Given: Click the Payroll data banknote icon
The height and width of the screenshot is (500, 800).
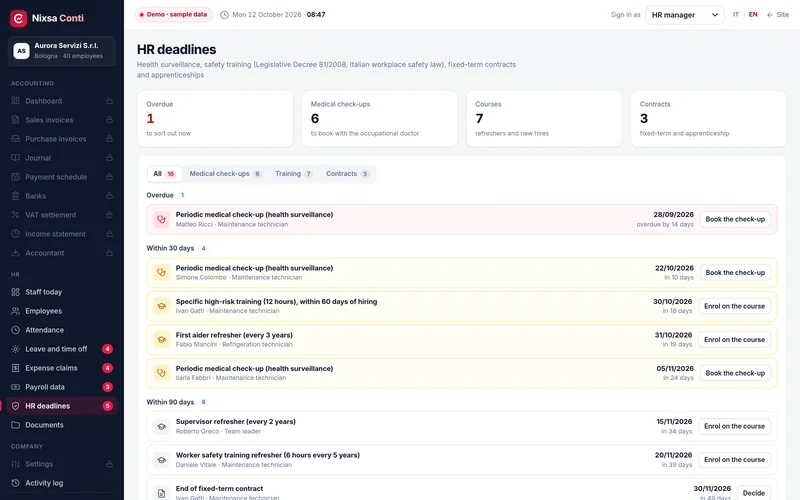Looking at the screenshot, I should pos(15,387).
